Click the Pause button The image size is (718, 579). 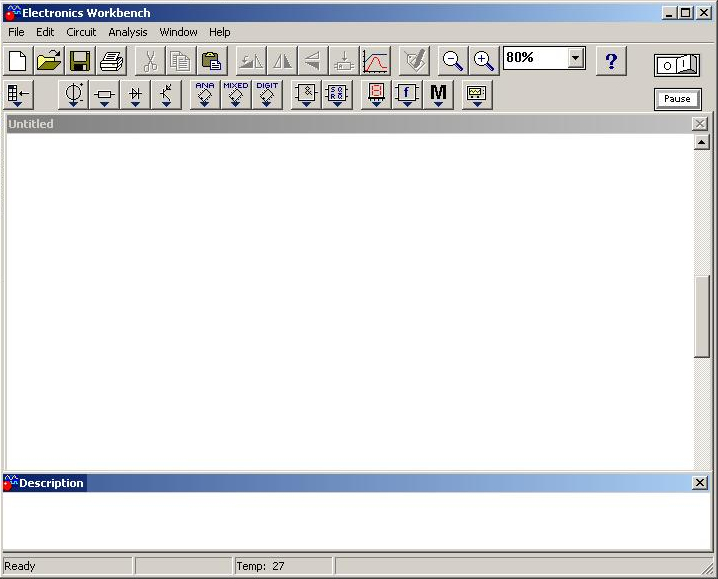point(677,99)
